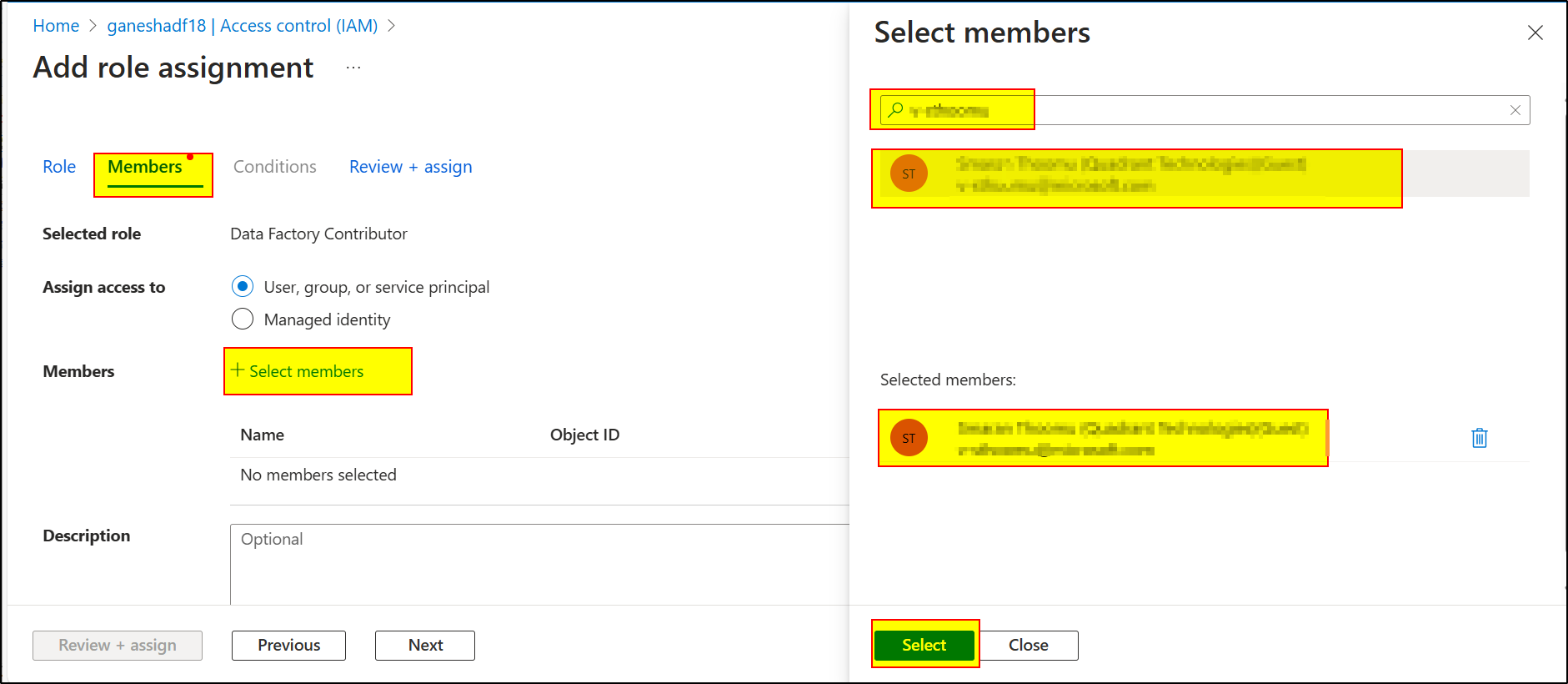Click the search magnifier icon in member search
Screen dimensions: 1568x684
895,110
